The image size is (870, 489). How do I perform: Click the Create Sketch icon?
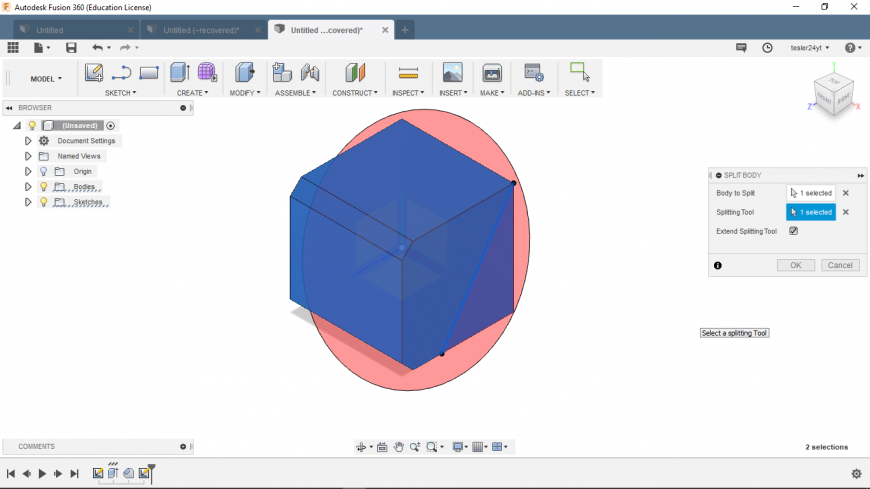click(x=94, y=72)
